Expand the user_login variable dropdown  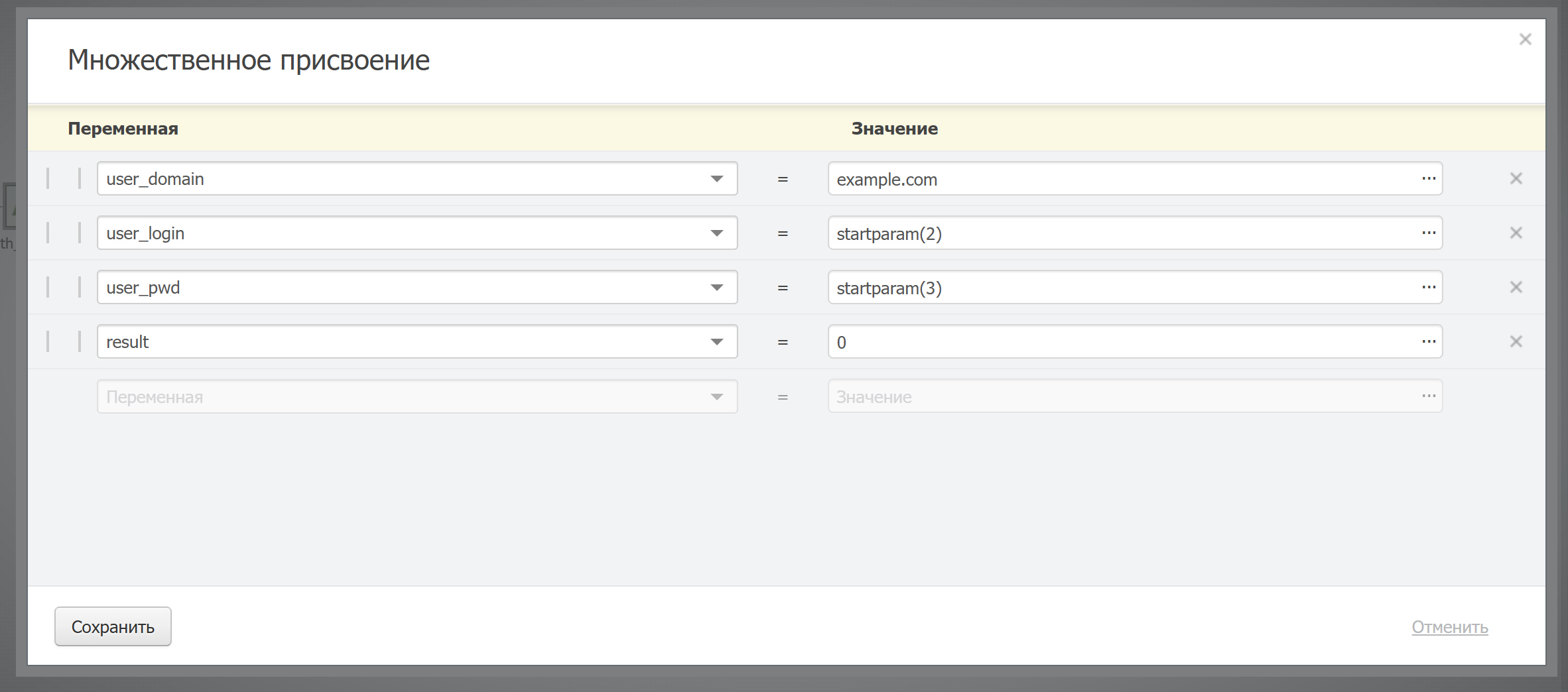click(716, 233)
